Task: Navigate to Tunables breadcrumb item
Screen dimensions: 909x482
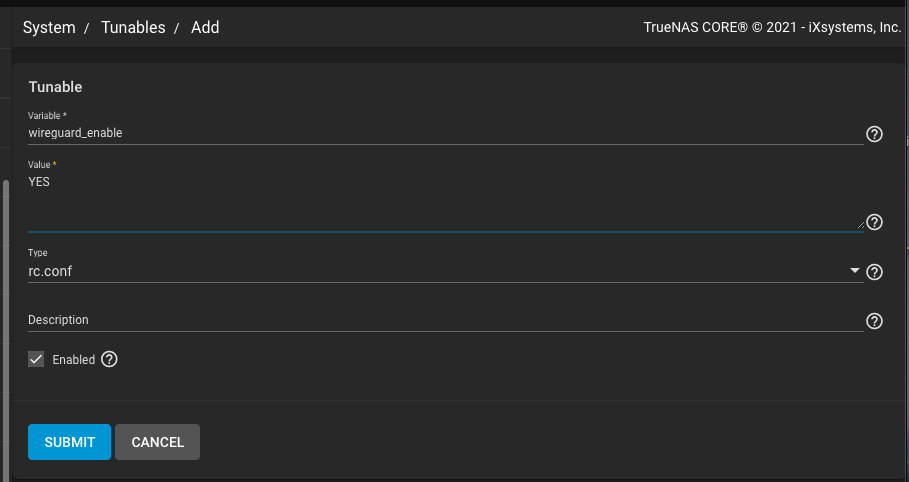Action: (x=133, y=28)
